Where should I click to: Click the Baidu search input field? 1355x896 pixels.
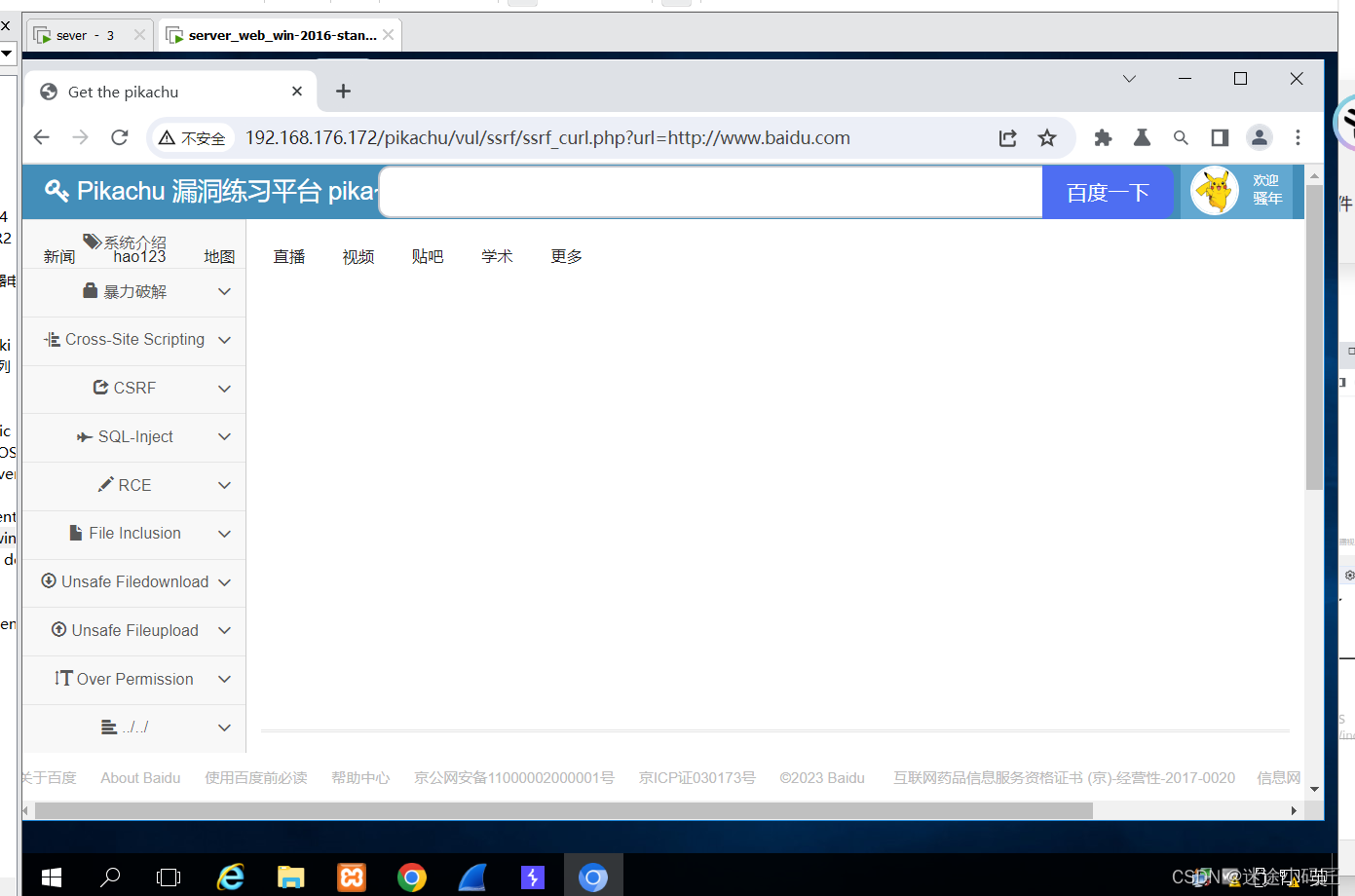pos(711,192)
